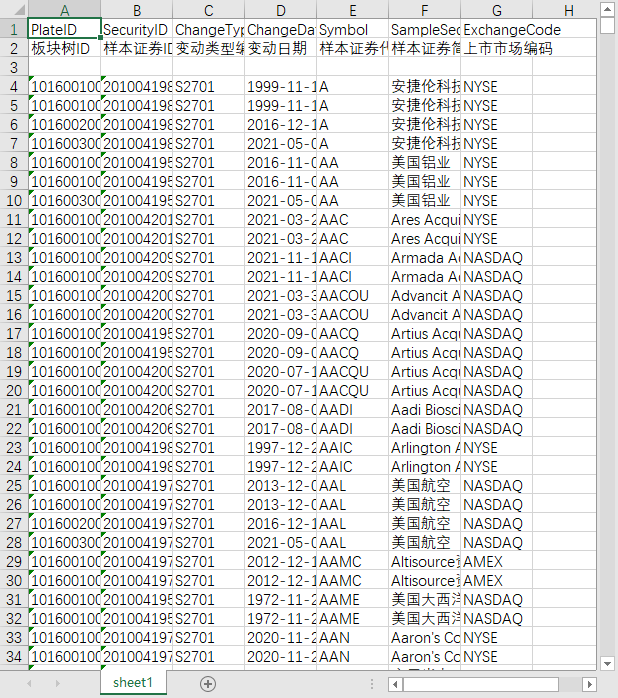Select column F header

point(425,10)
